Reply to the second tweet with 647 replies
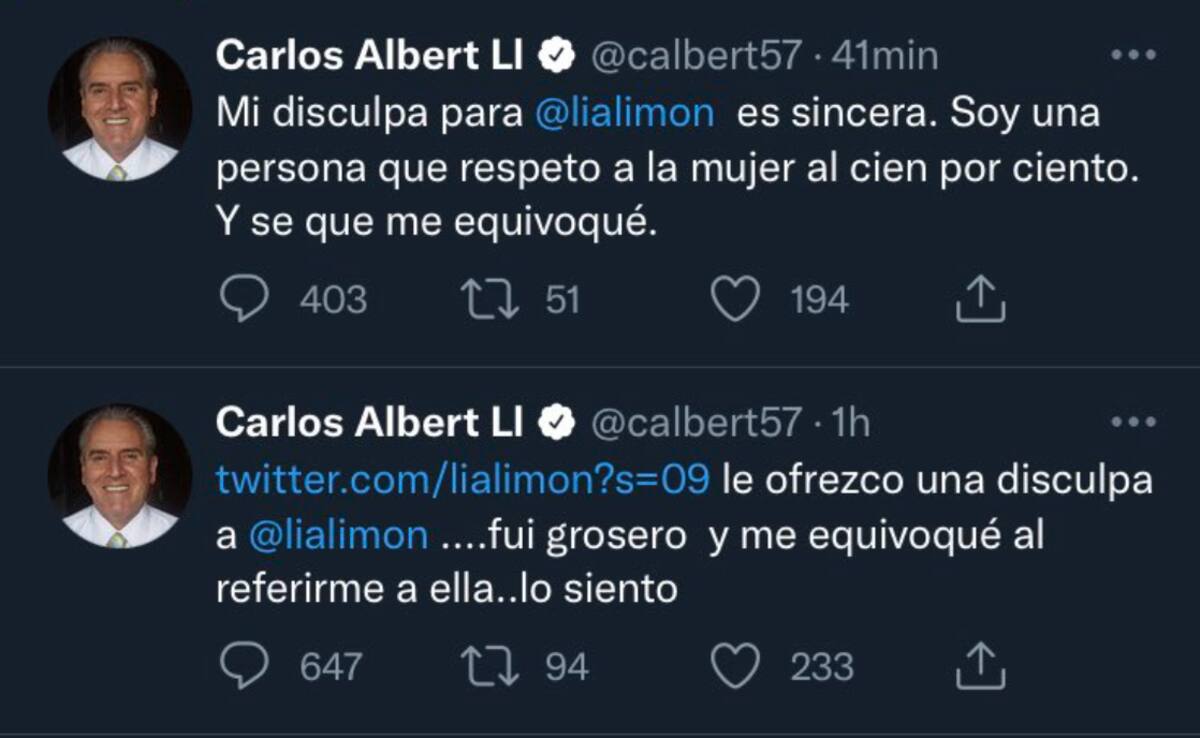The height and width of the screenshot is (738, 1200). [242, 666]
